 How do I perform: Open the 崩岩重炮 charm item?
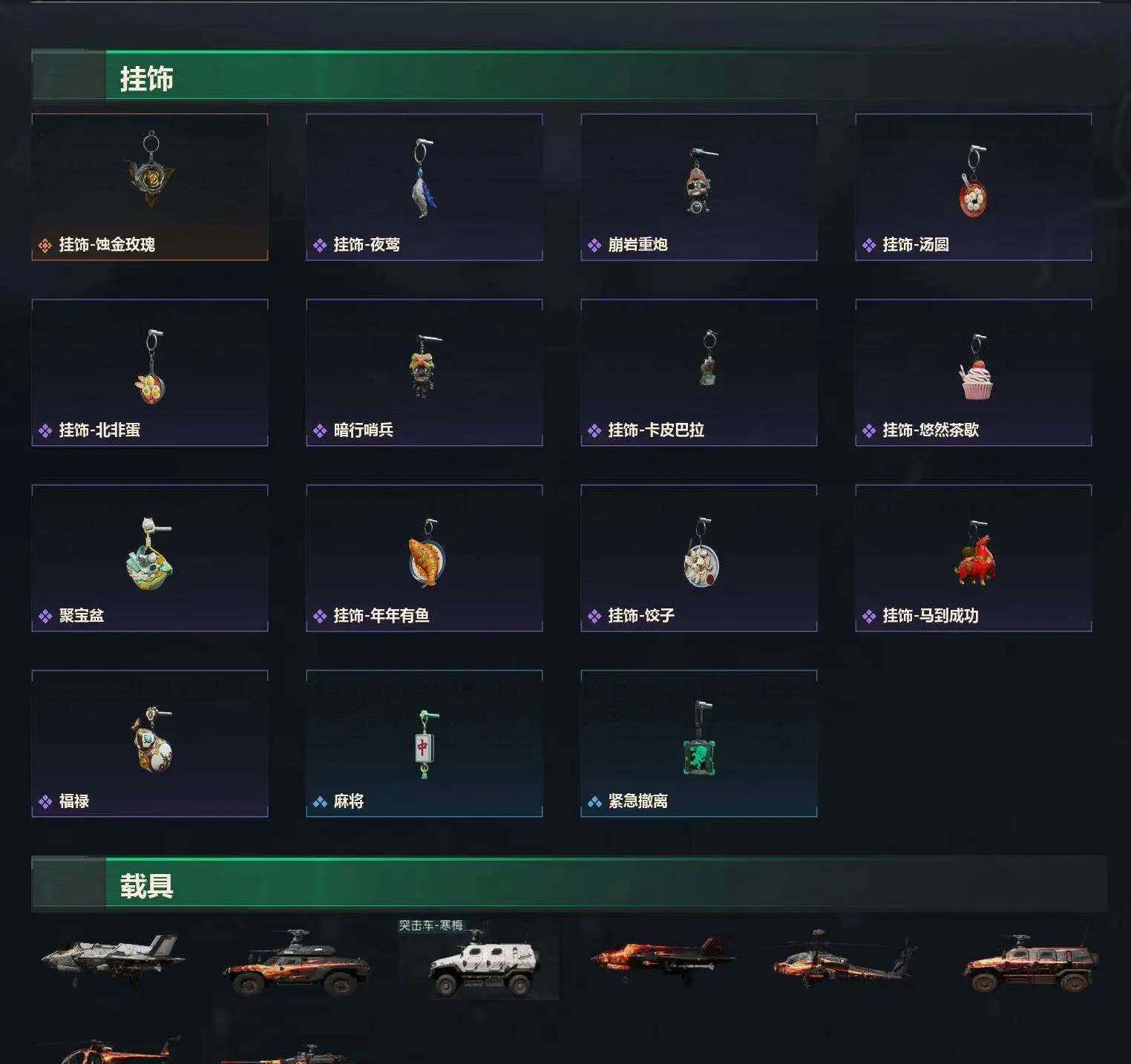(x=699, y=187)
